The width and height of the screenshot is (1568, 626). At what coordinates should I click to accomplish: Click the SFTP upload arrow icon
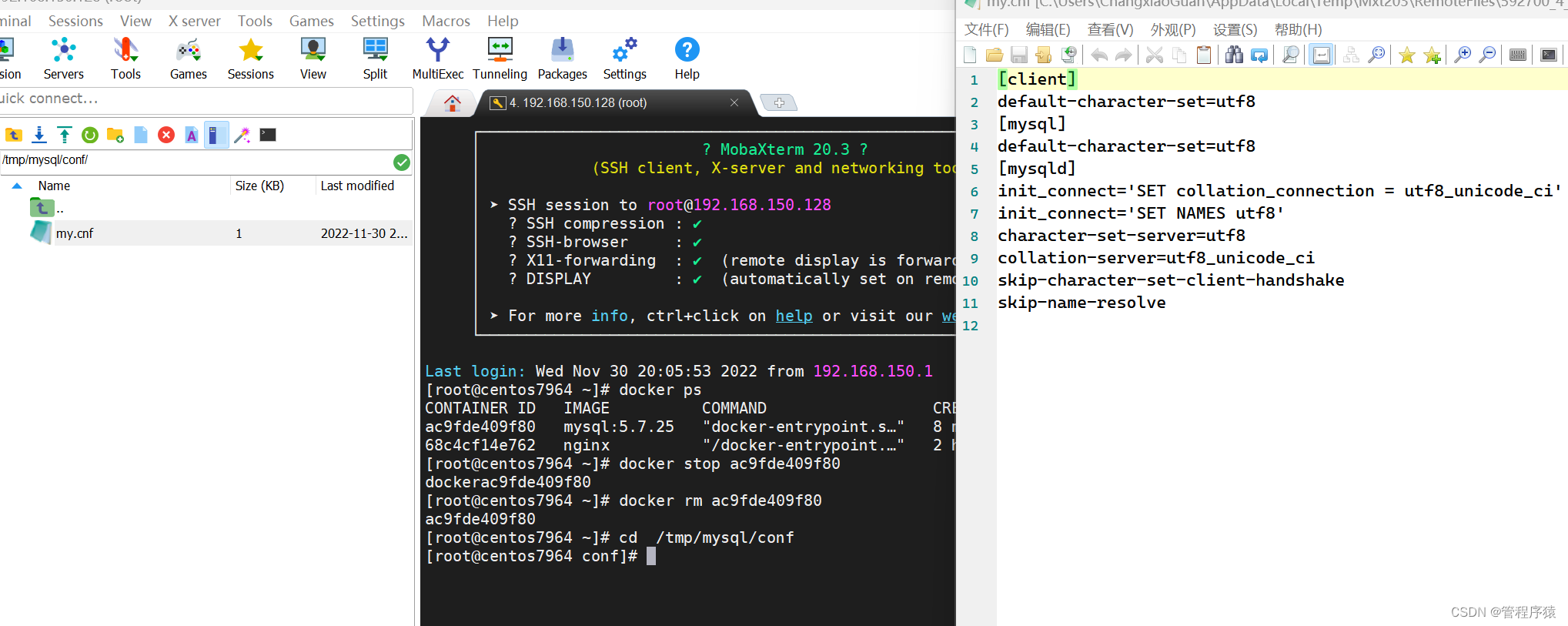[x=65, y=136]
